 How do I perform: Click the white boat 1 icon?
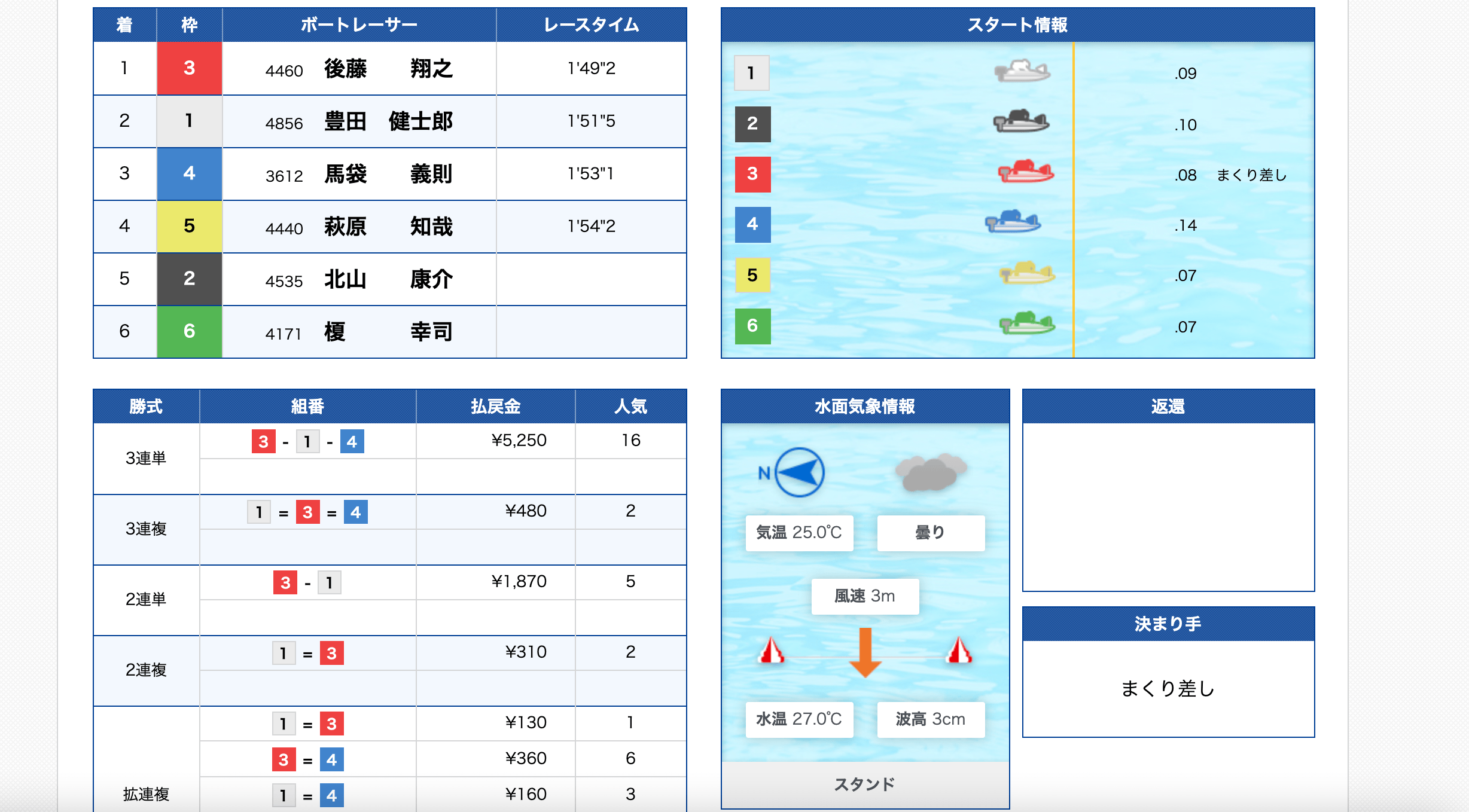point(1022,71)
